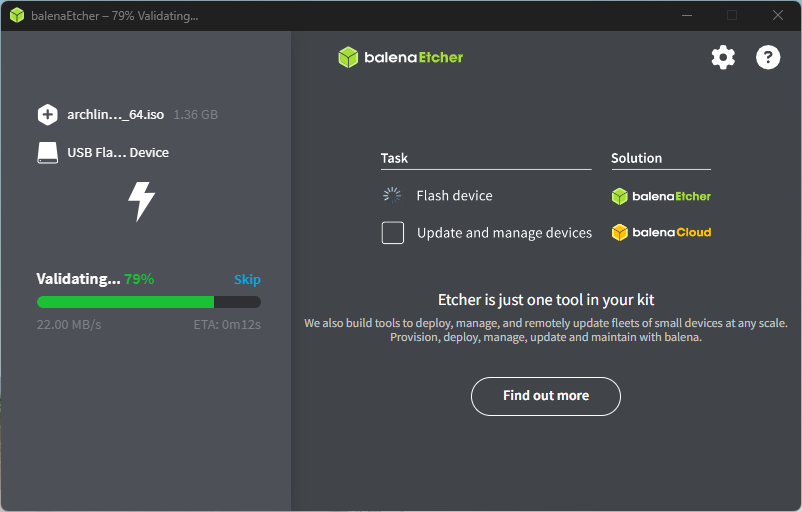
Task: Click the Update and manage devices label
Action: click(504, 233)
